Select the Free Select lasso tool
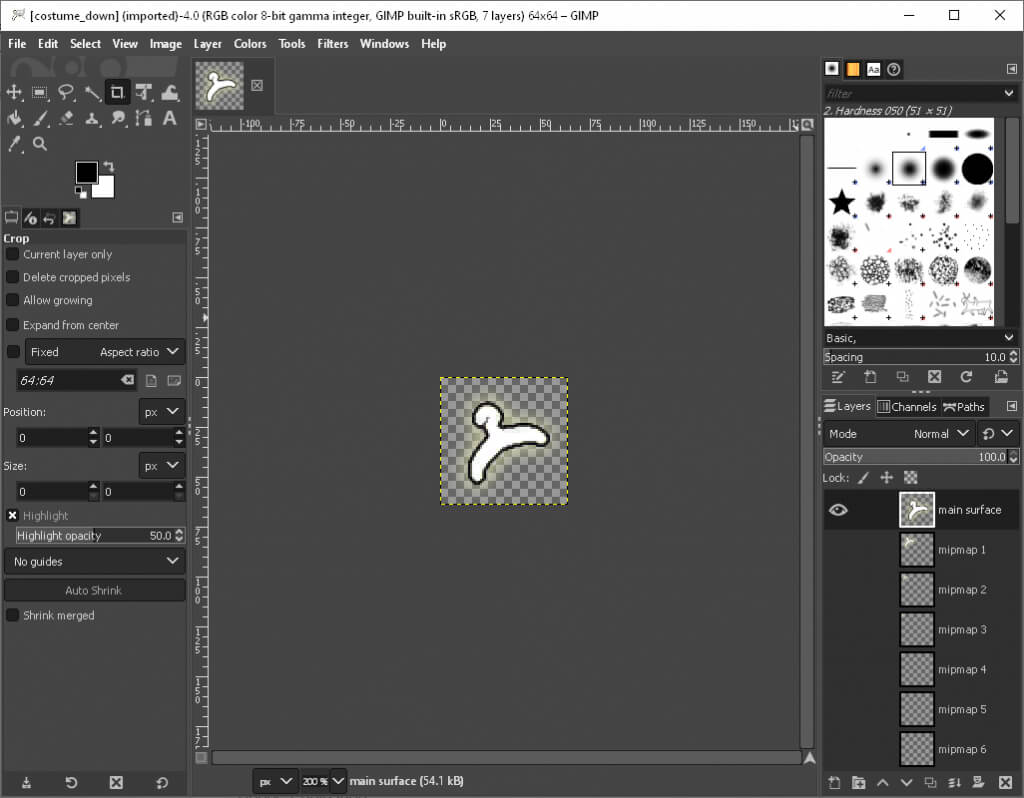This screenshot has height=798, width=1024. click(66, 93)
